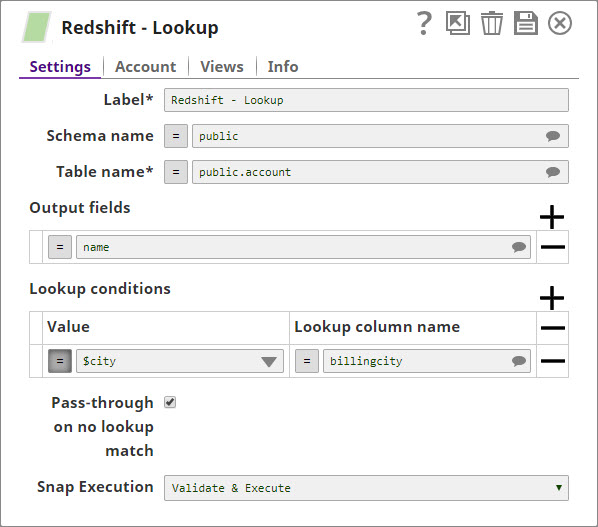Toggle expression button for Table name
This screenshot has height=527, width=598.
click(x=176, y=172)
